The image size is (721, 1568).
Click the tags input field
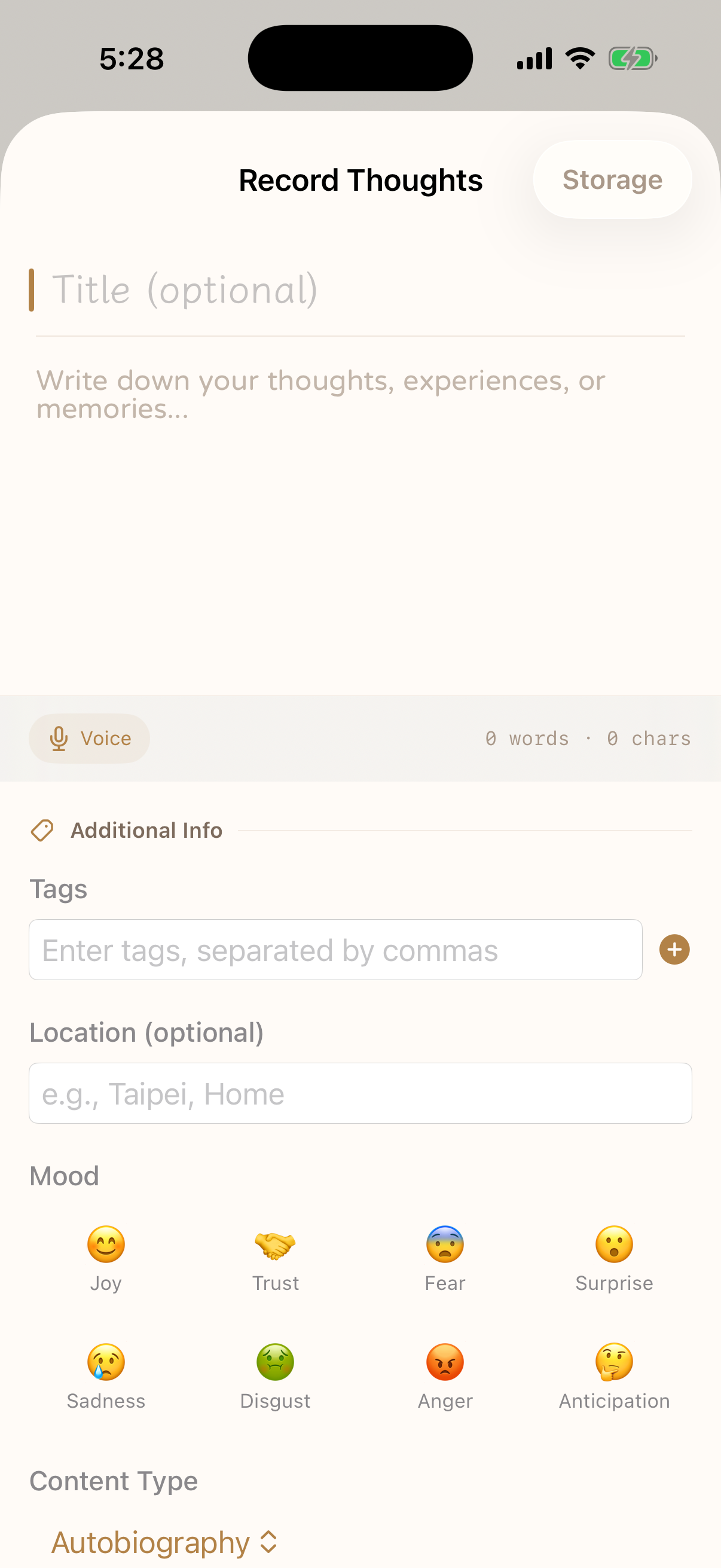click(335, 950)
